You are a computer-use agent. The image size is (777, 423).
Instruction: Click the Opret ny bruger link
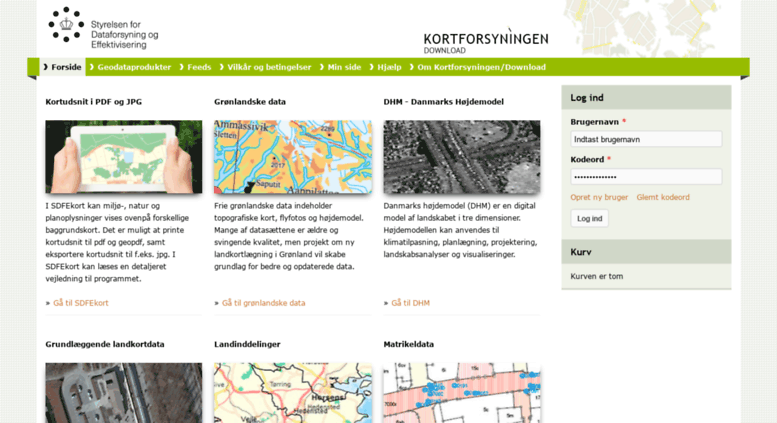[x=599, y=197]
